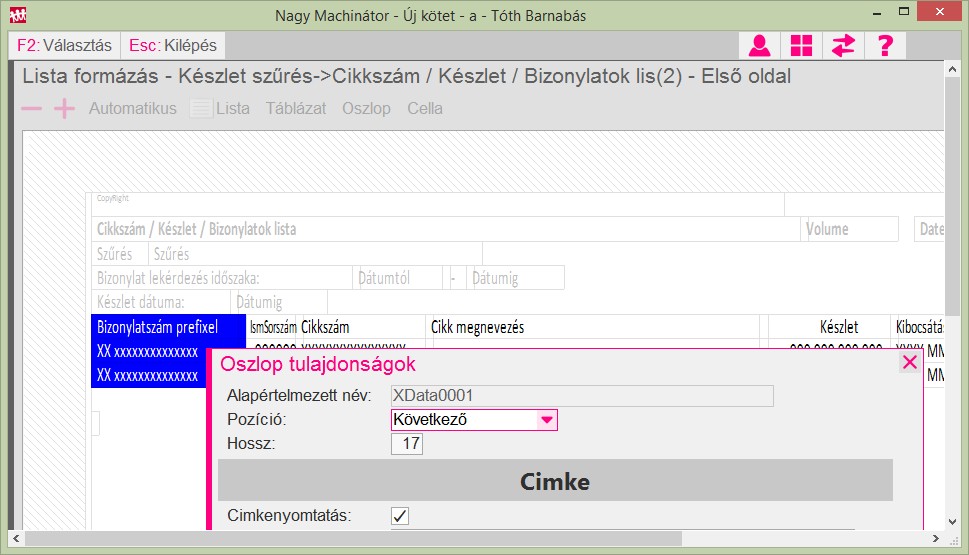Viewport: 969px width, 555px height.
Task: Open the Pozíció dropdown arrow
Action: pos(546,420)
